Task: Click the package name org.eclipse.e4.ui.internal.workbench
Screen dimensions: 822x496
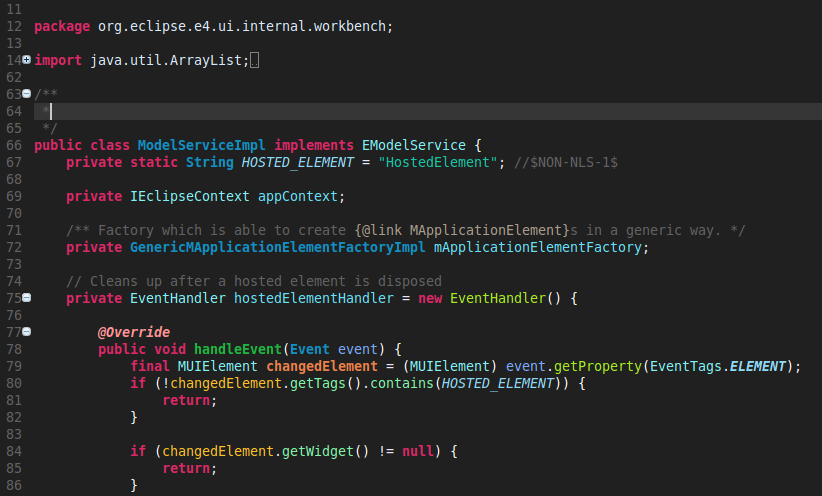Action: tap(242, 26)
